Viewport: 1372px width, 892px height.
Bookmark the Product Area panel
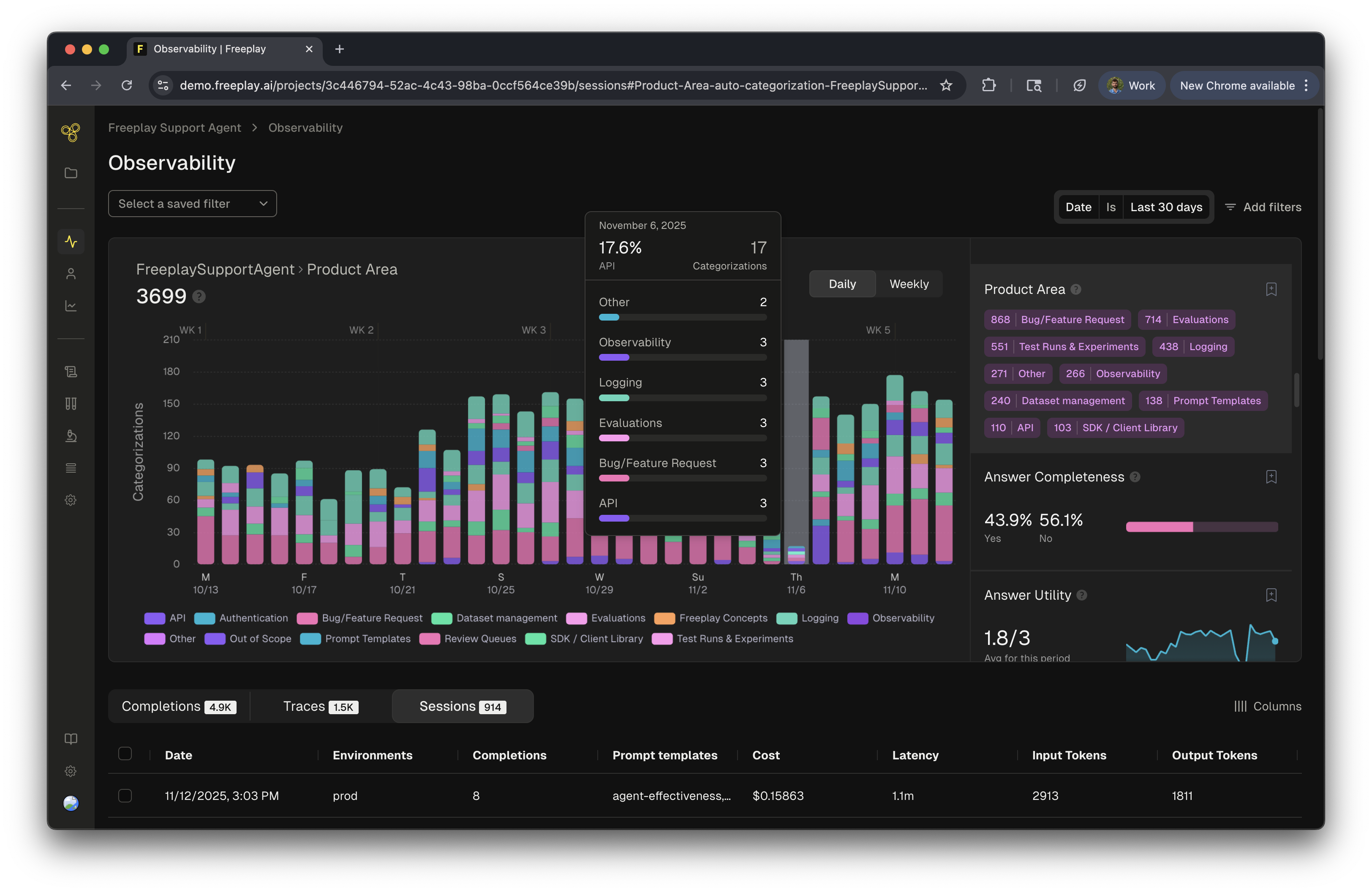pyautogui.click(x=1271, y=289)
